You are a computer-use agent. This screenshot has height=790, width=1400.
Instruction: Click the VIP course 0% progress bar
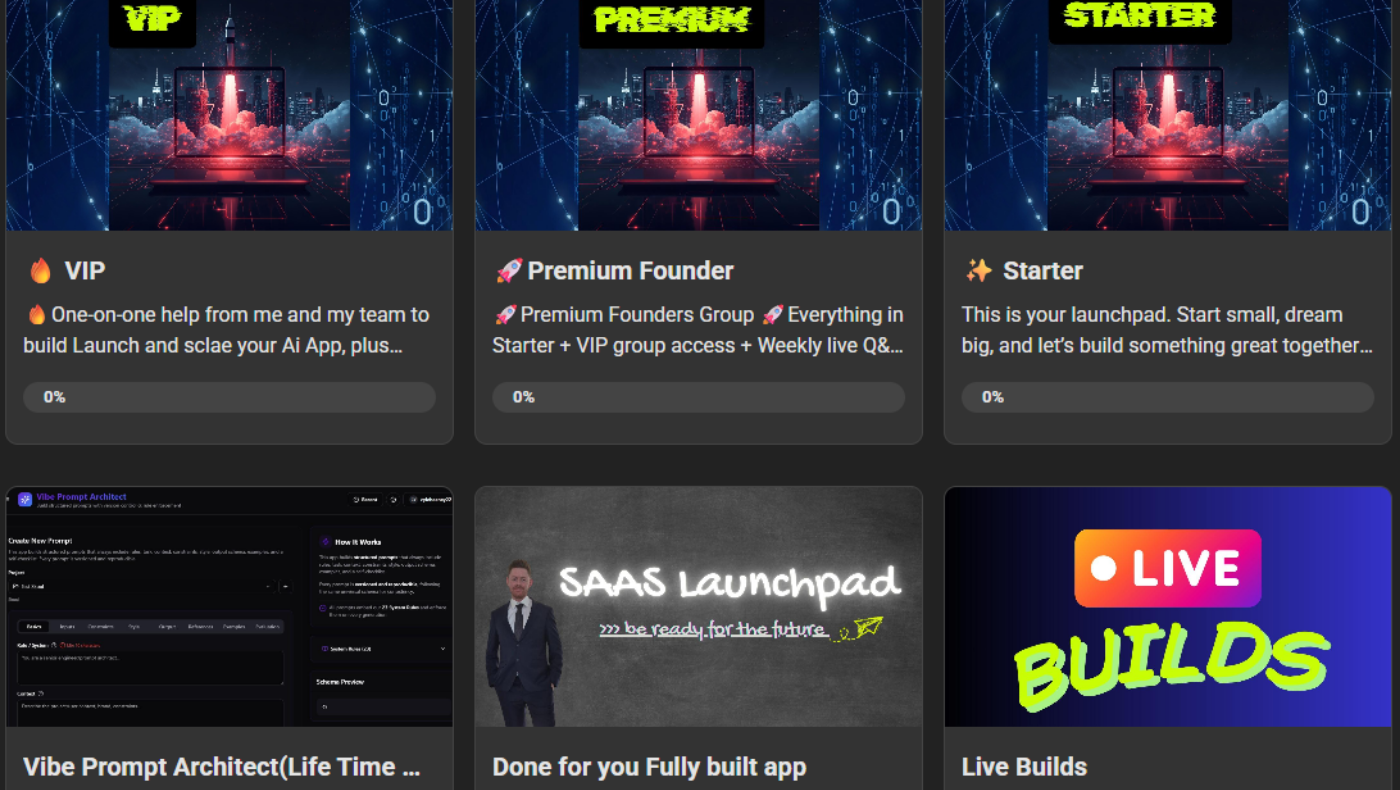pos(229,397)
